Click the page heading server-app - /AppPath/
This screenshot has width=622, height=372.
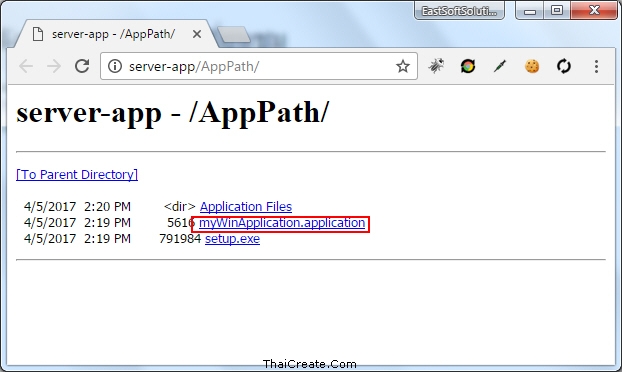173,113
